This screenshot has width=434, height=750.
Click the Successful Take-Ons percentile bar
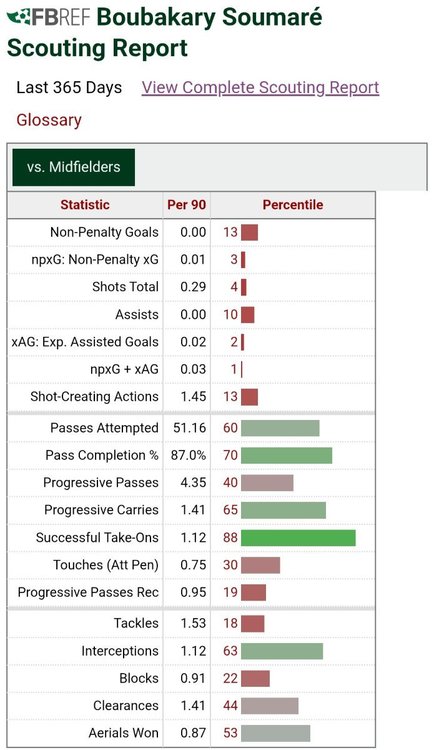click(x=298, y=538)
